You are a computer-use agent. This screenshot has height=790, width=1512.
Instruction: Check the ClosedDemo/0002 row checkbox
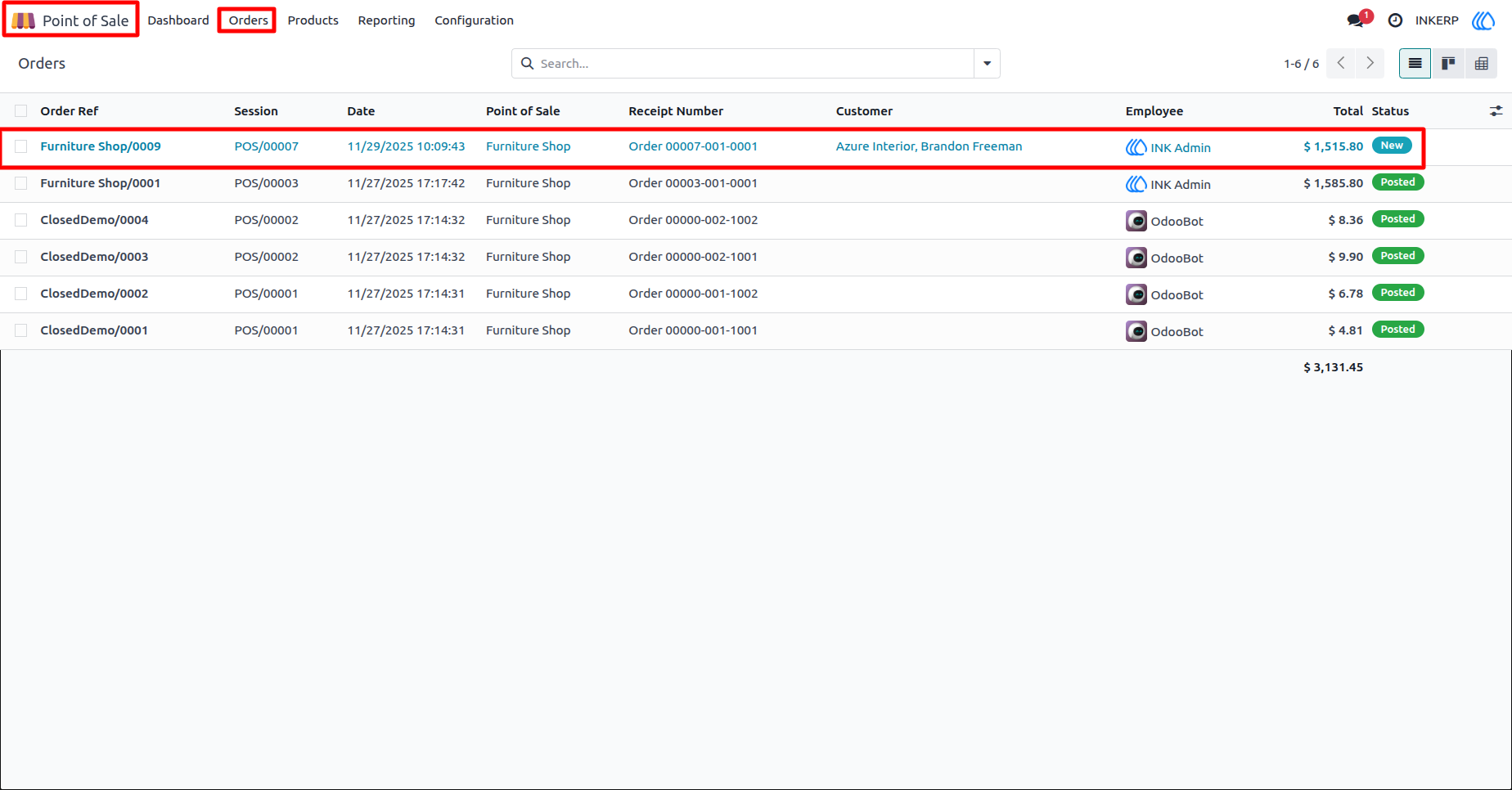tap(21, 294)
